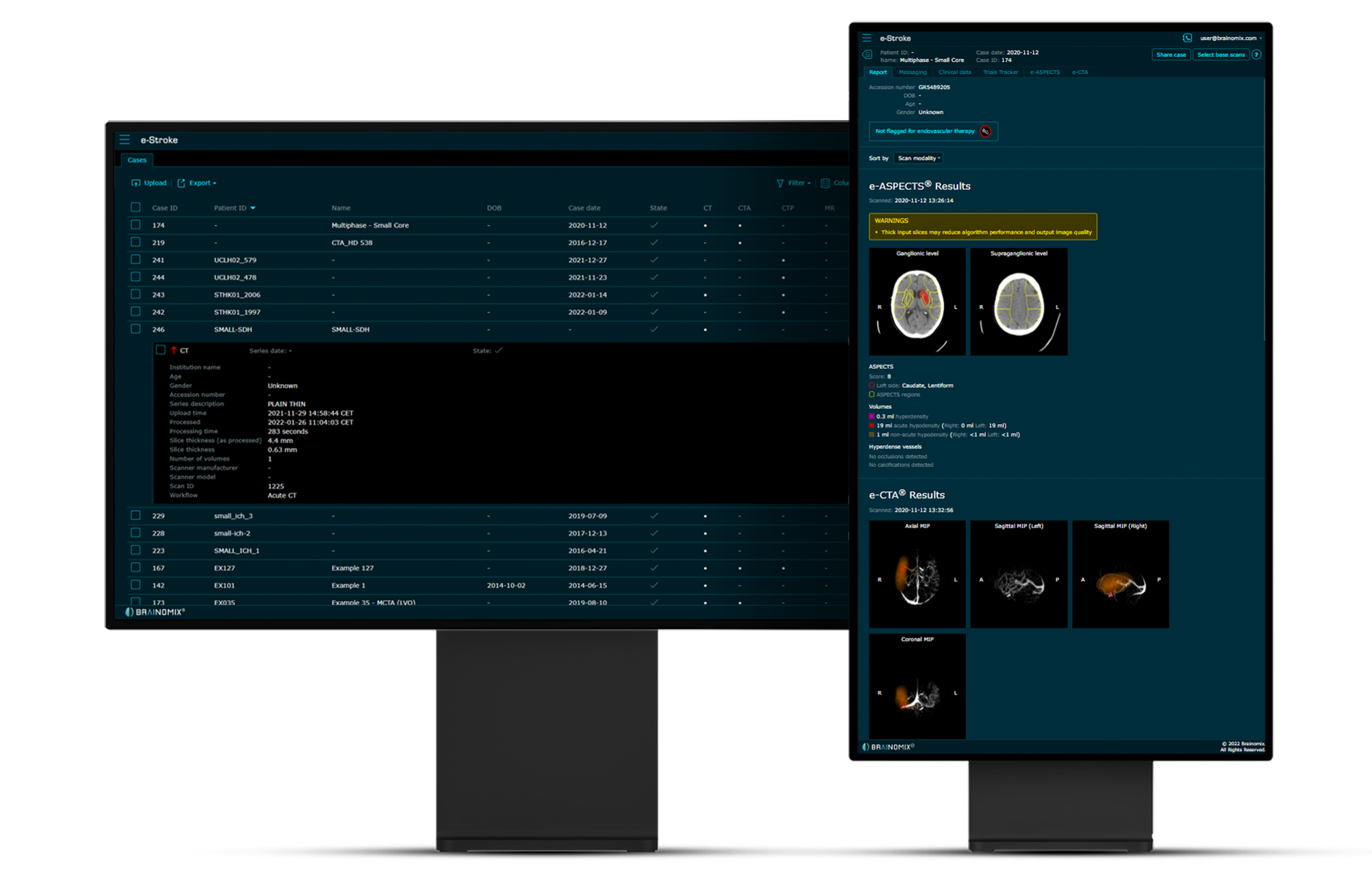Click the Example 127 name cell
The width and height of the screenshot is (1372, 882).
pyautogui.click(x=352, y=568)
